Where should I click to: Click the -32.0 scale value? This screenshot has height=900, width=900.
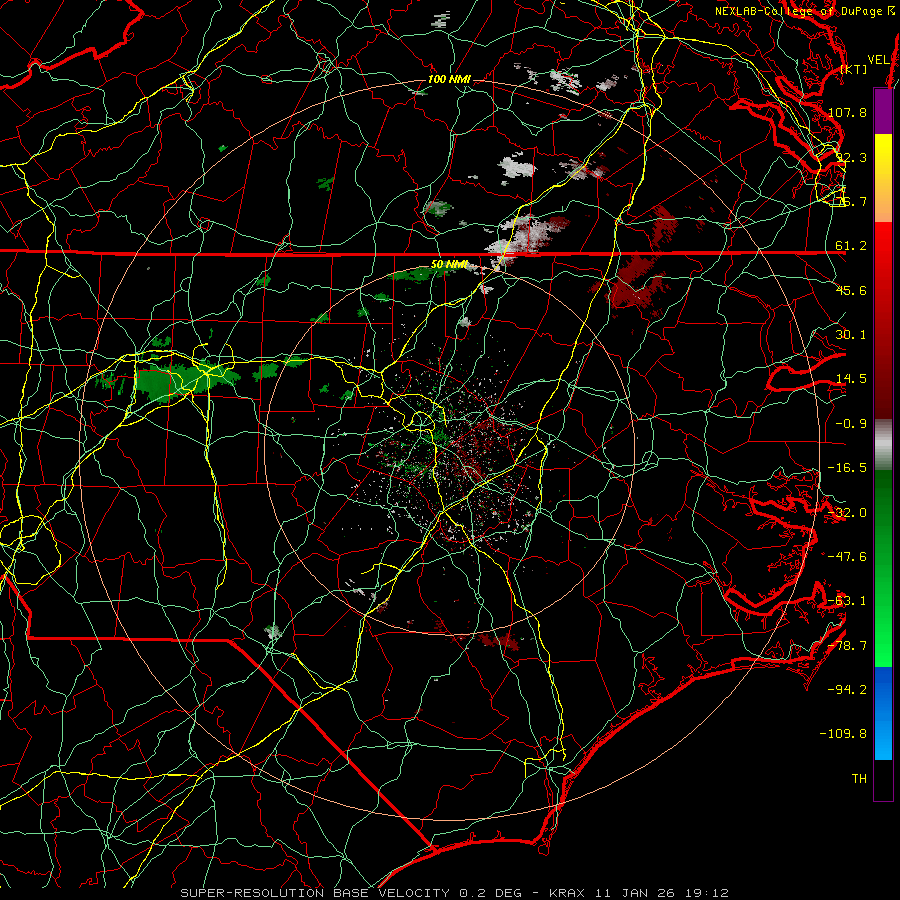point(848,513)
